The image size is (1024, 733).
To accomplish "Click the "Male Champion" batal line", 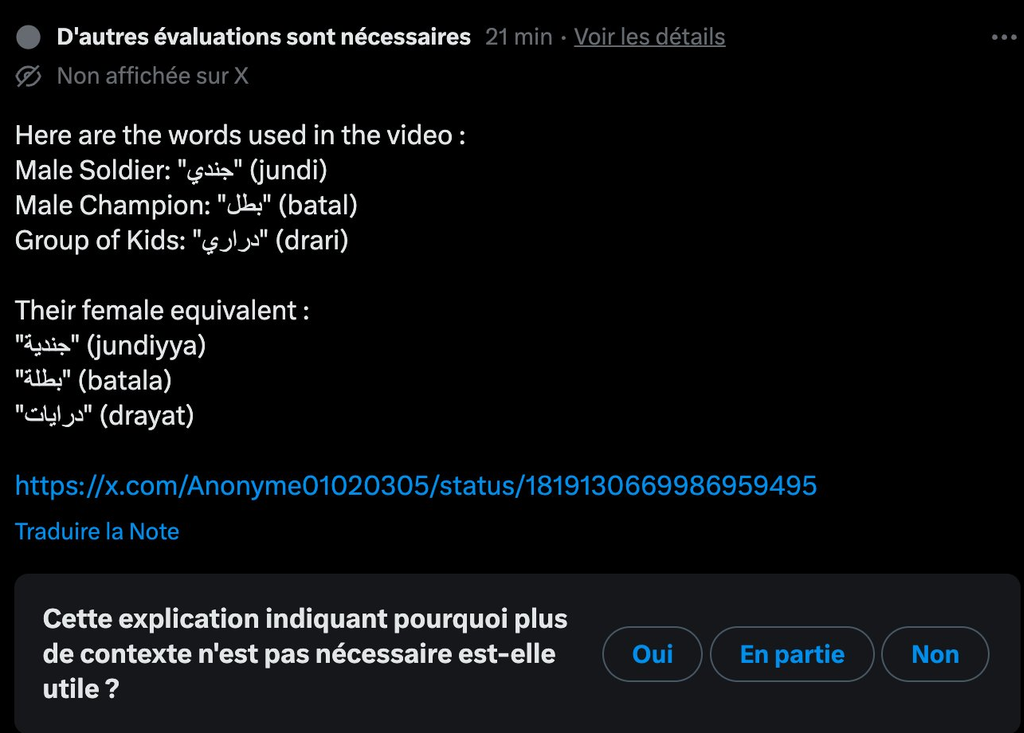I will 186,205.
